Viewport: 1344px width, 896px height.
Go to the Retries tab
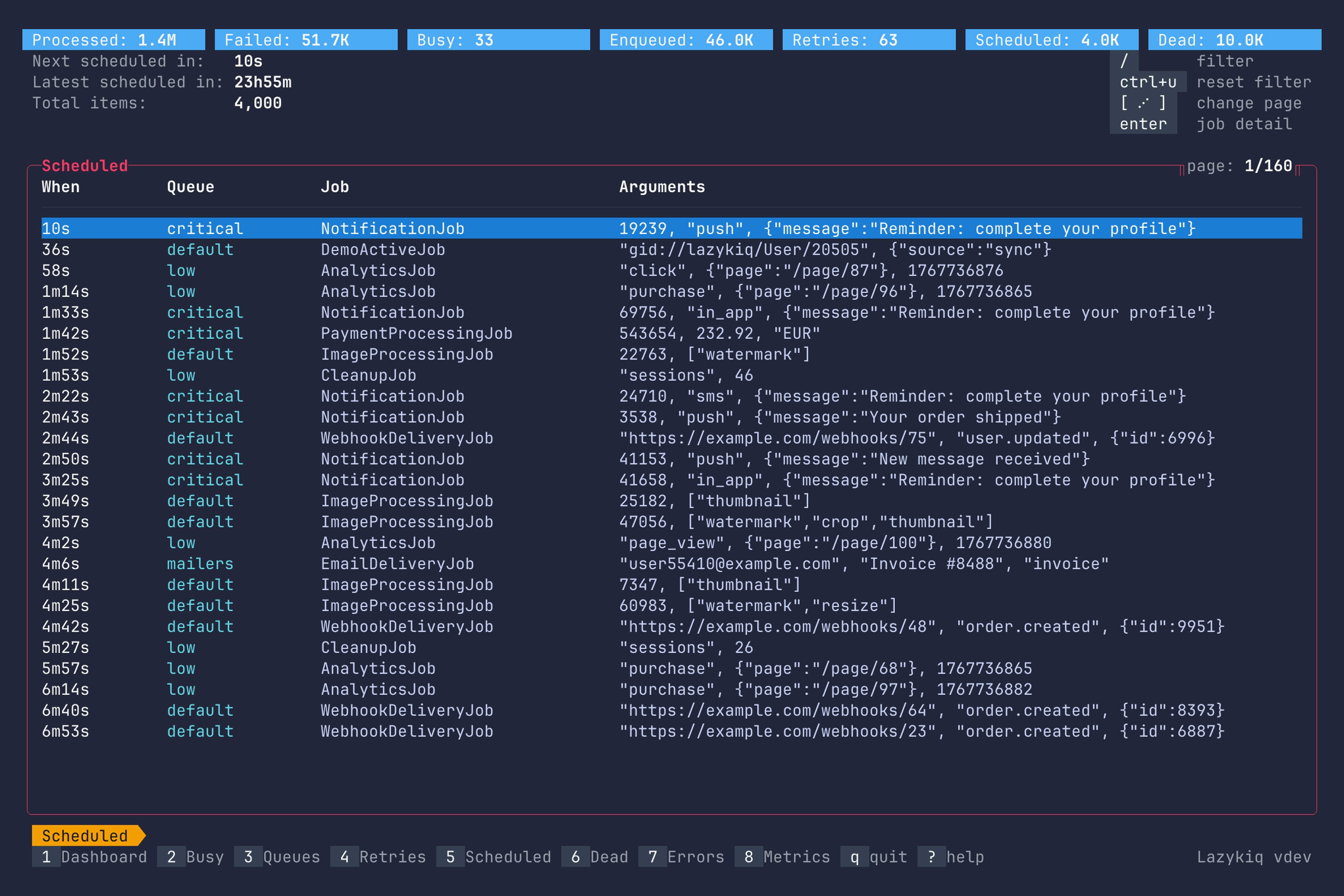click(379, 857)
